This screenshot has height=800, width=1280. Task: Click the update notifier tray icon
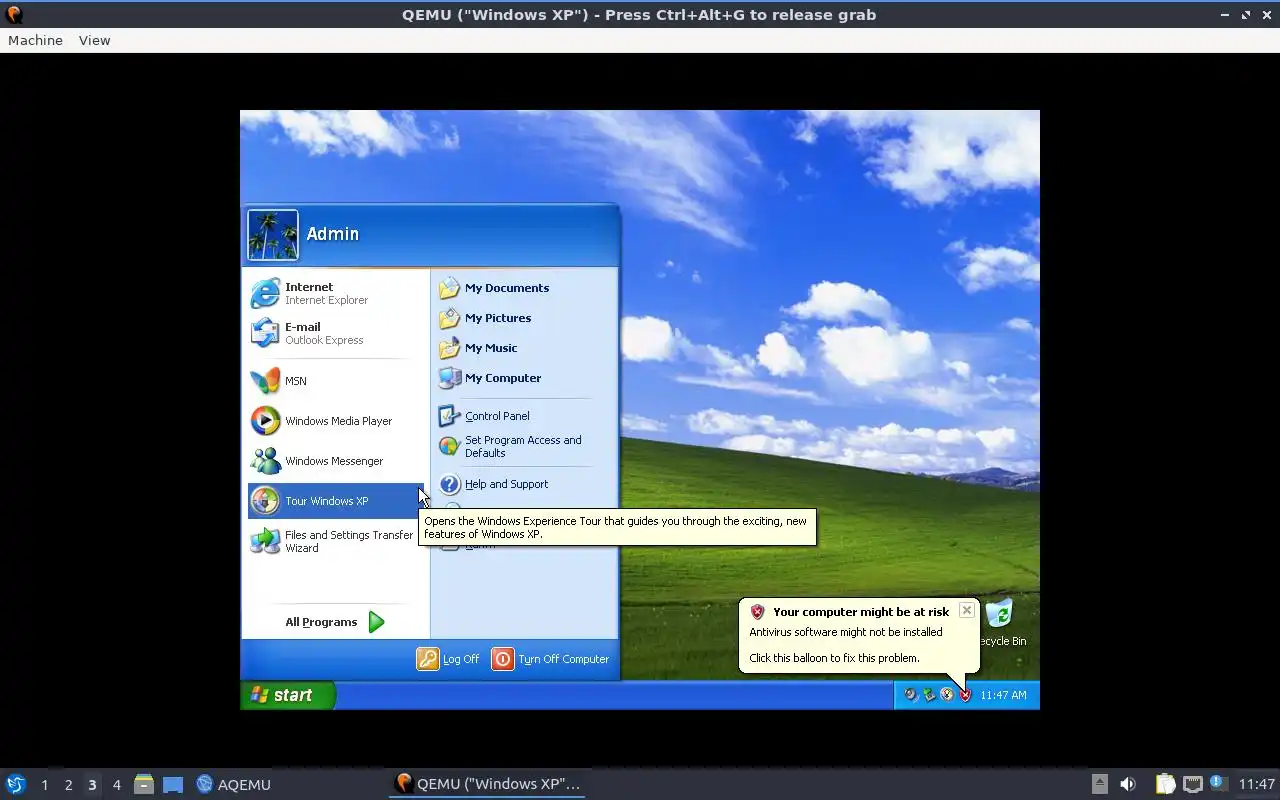1218,783
